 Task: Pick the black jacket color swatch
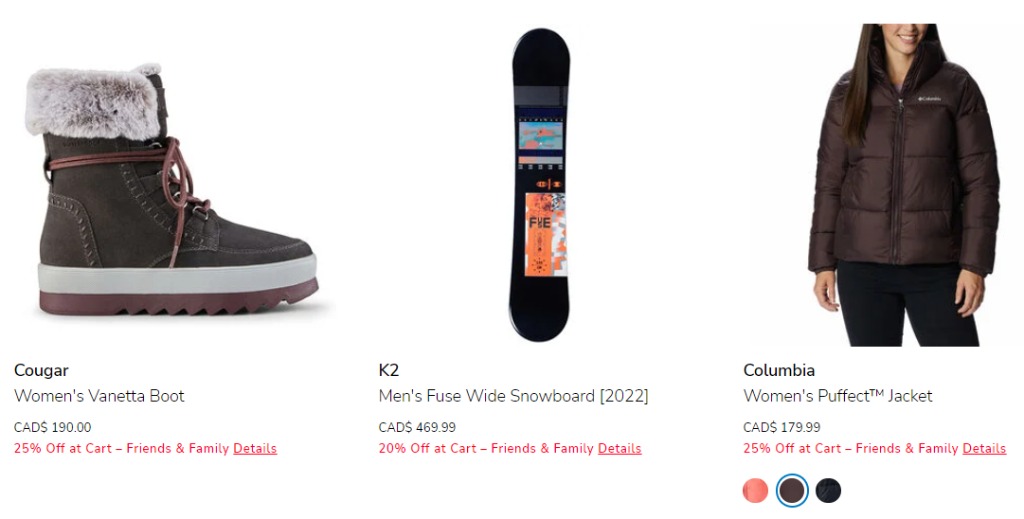click(x=828, y=490)
